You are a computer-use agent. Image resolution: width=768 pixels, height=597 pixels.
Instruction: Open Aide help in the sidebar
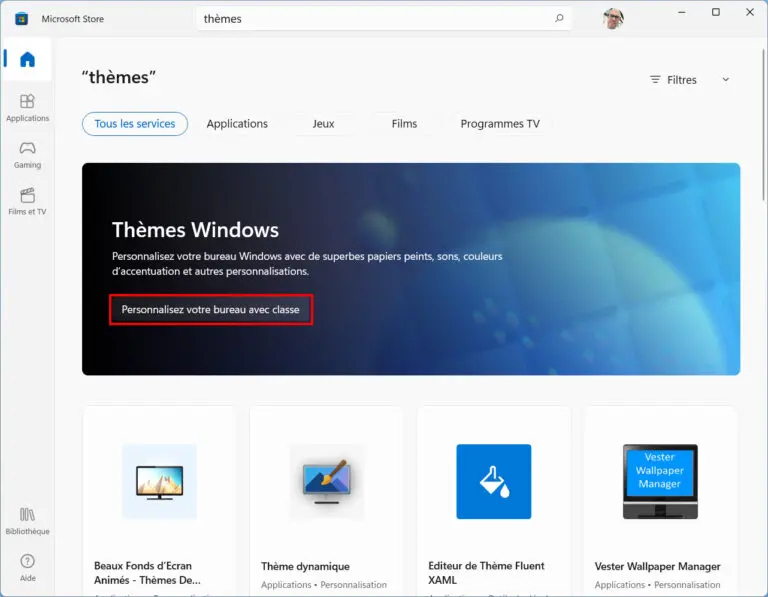27,567
